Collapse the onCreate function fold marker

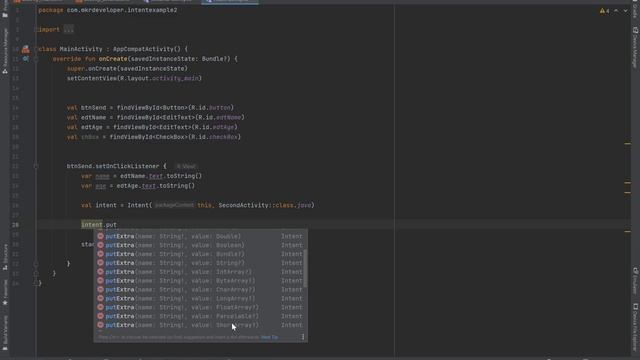36,59
